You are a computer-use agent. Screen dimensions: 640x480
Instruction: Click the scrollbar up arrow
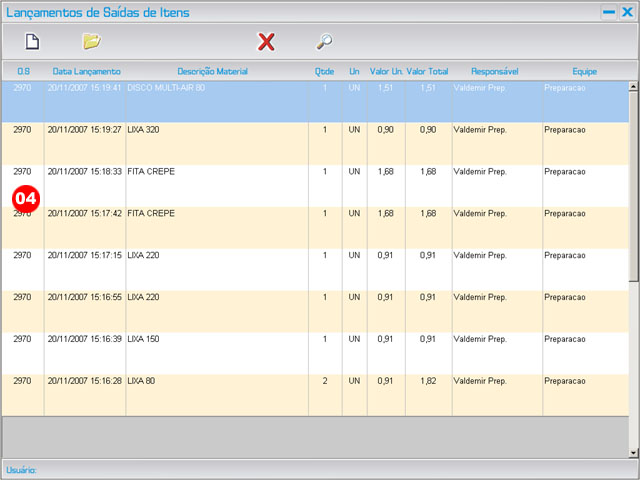(x=633, y=87)
